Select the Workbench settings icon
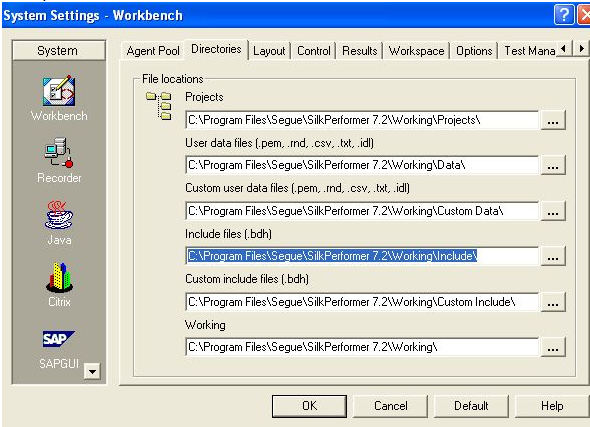This screenshot has width=590, height=427. [x=59, y=91]
